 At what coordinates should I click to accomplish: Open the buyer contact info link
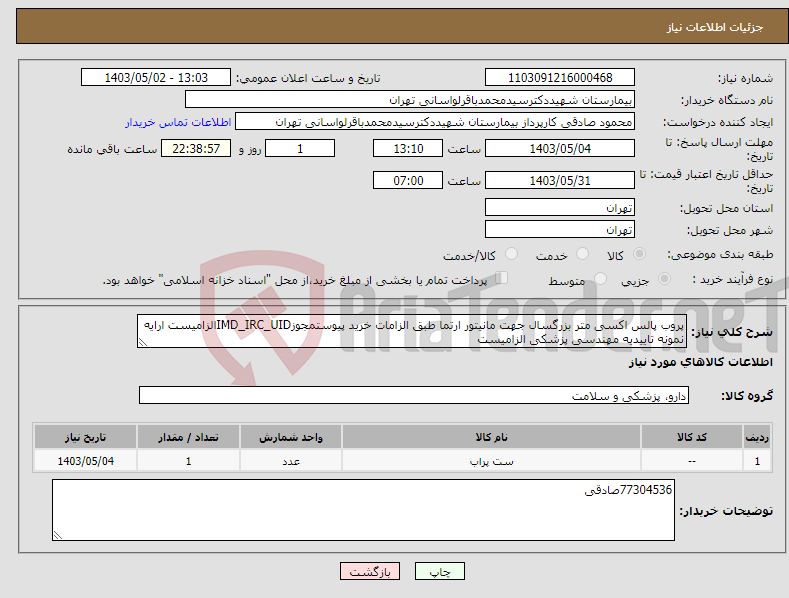[178, 122]
